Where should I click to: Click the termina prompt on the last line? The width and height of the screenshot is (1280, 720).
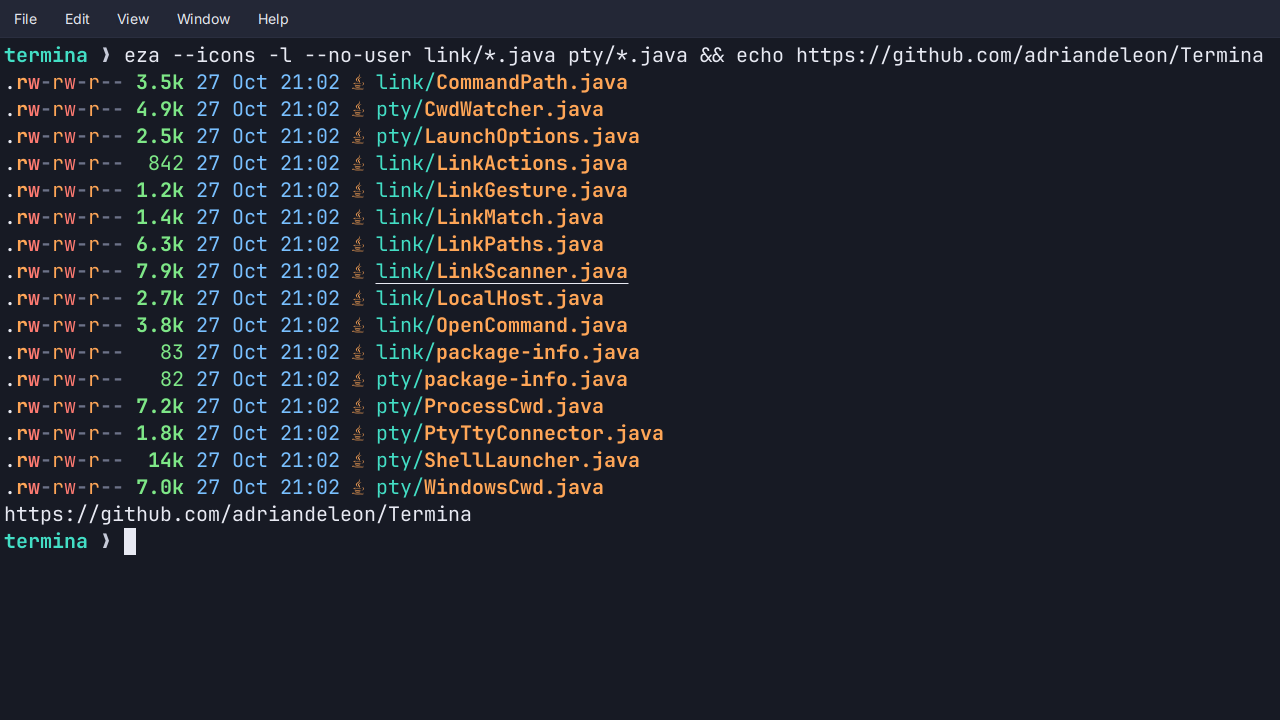pos(46,541)
